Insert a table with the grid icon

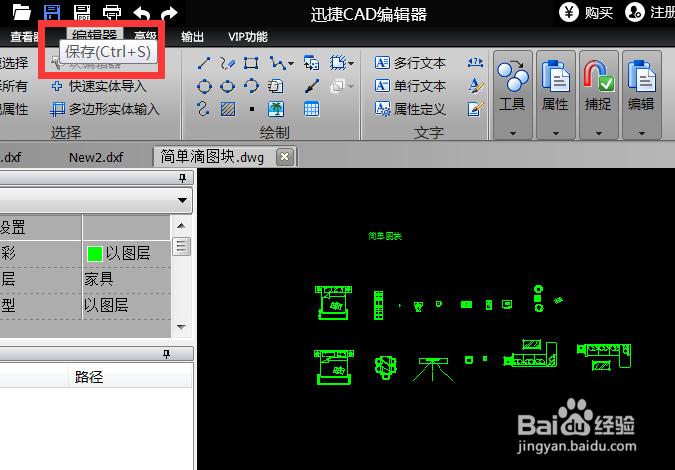pos(311,109)
